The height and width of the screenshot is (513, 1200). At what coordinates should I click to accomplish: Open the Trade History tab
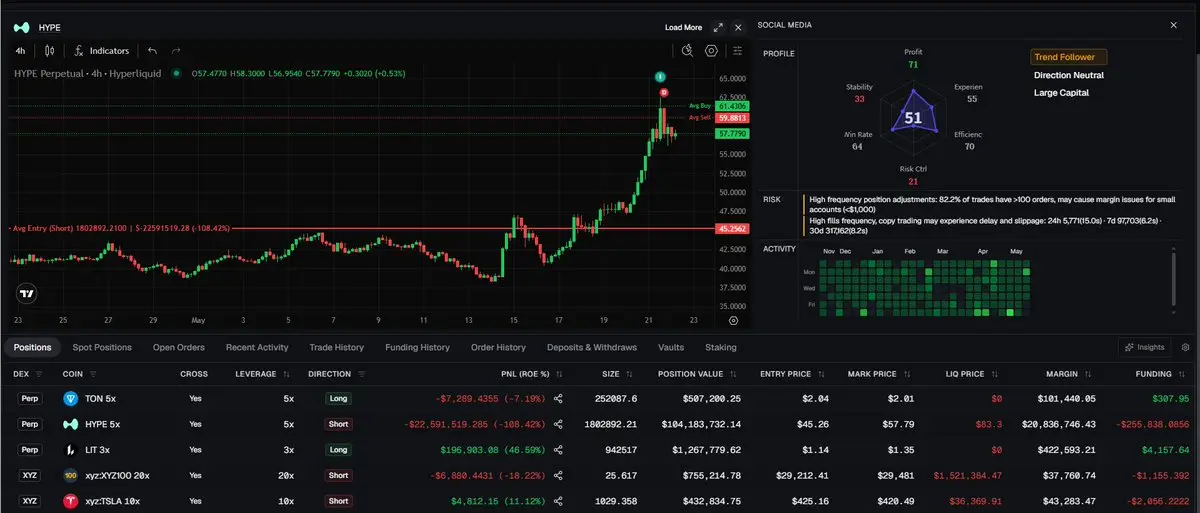(x=336, y=347)
